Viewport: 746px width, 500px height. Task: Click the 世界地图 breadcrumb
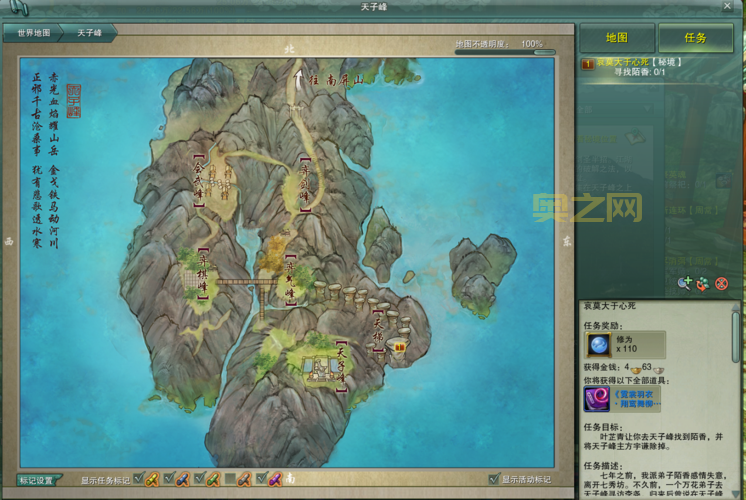point(34,33)
